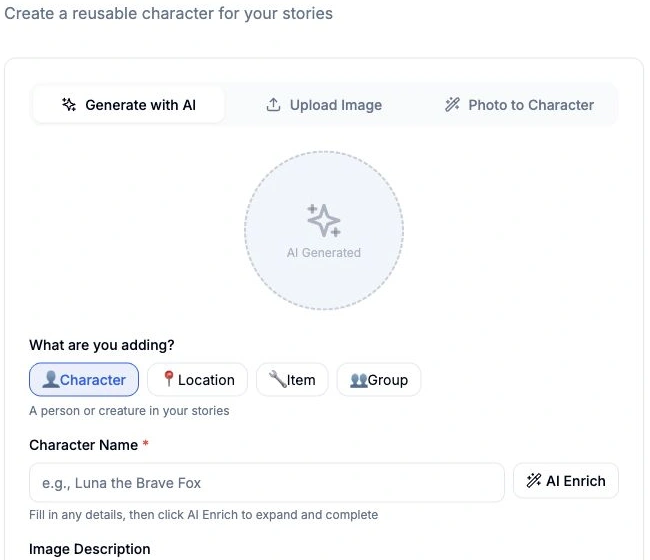Choose the Character type option

click(x=84, y=380)
